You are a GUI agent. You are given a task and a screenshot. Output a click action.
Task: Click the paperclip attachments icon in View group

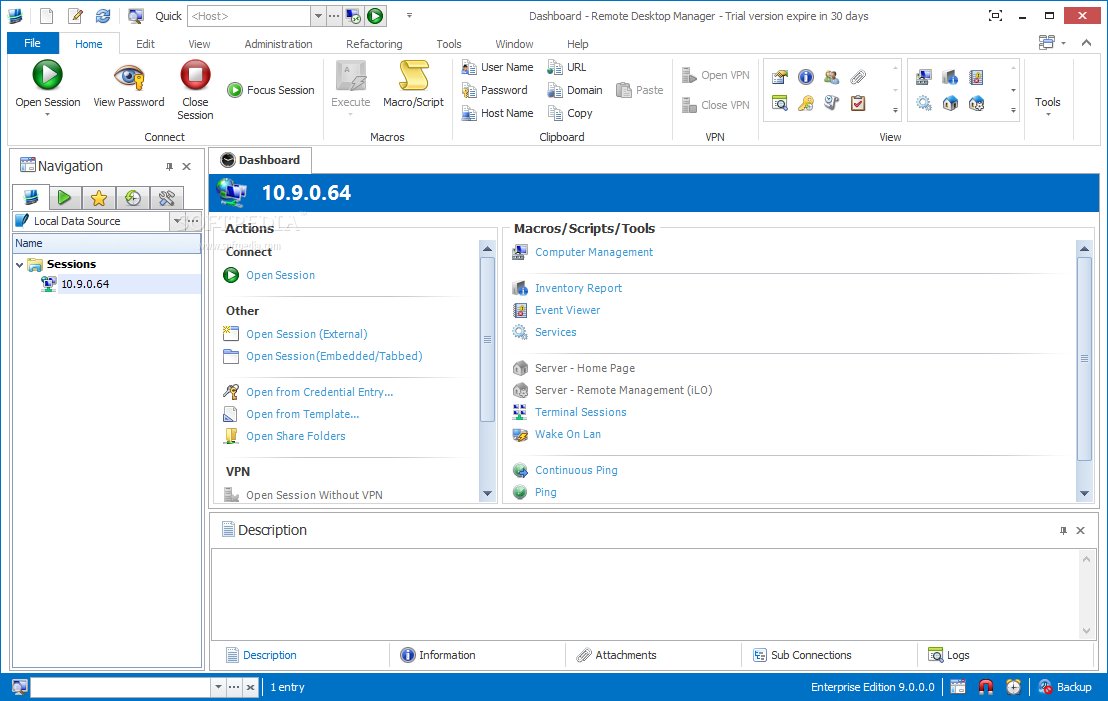858,77
